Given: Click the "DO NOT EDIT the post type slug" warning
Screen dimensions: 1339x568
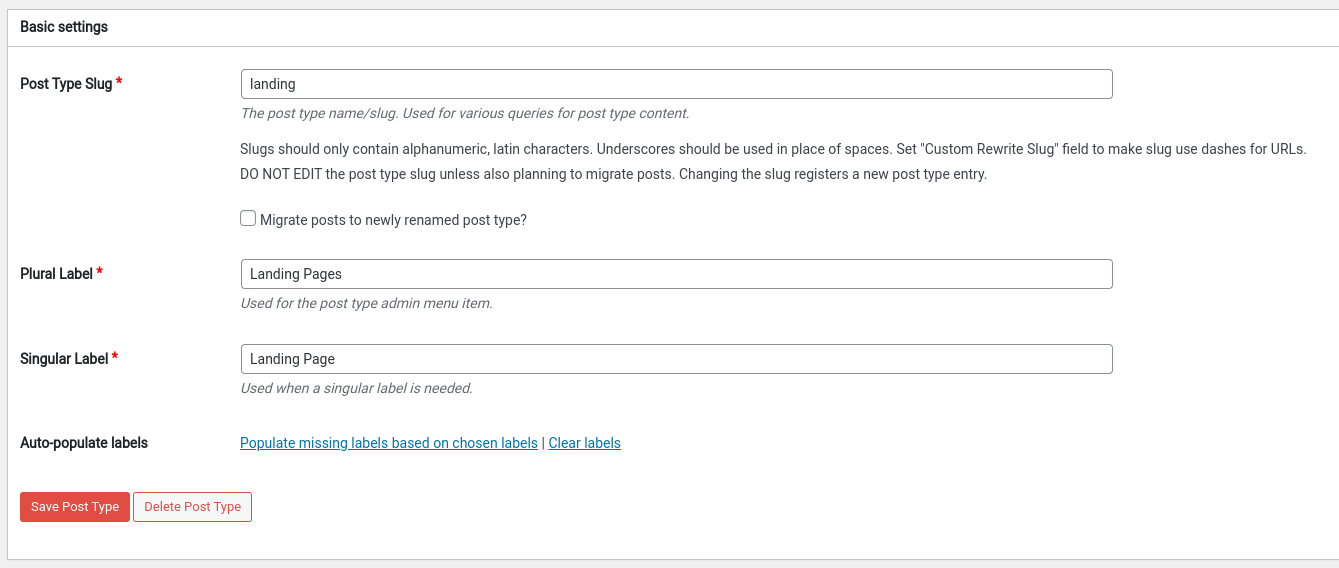Looking at the screenshot, I should [613, 174].
